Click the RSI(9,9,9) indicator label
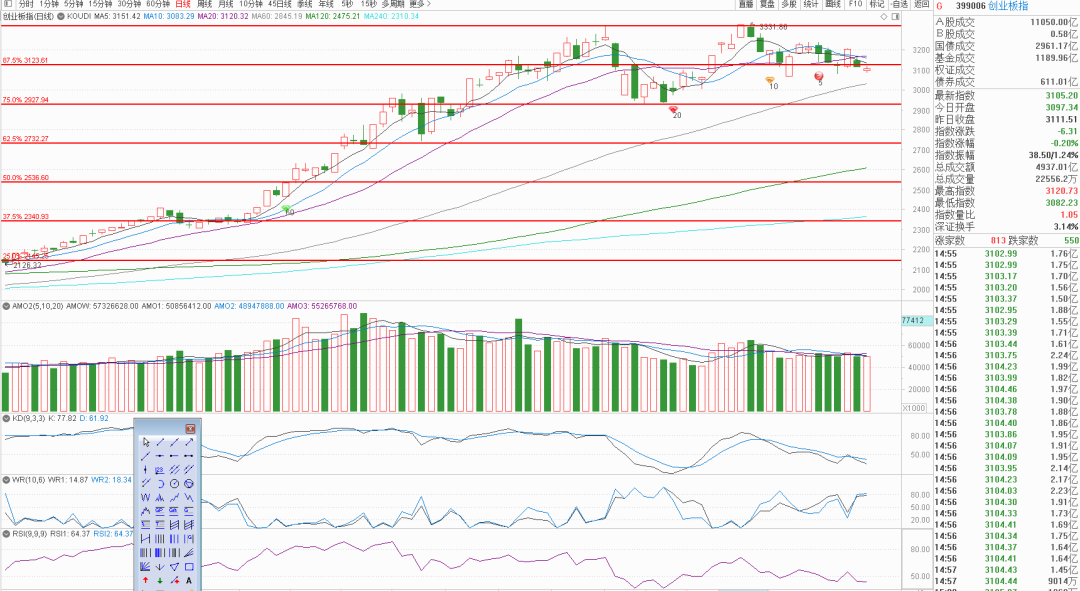 (30, 533)
